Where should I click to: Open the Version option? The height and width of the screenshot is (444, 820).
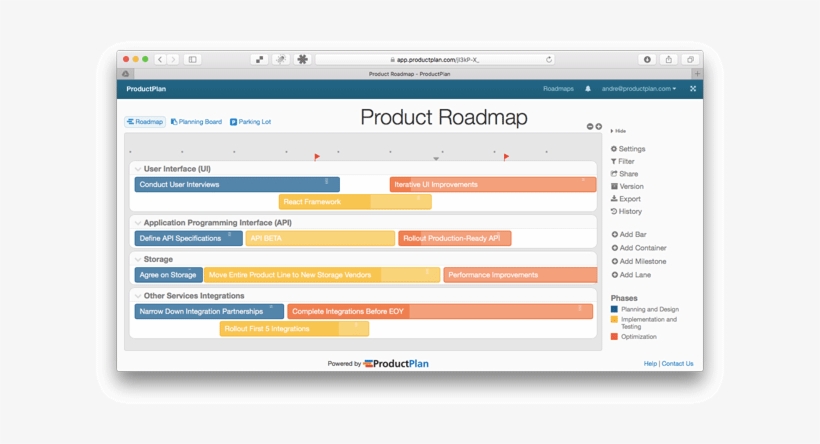[627, 187]
